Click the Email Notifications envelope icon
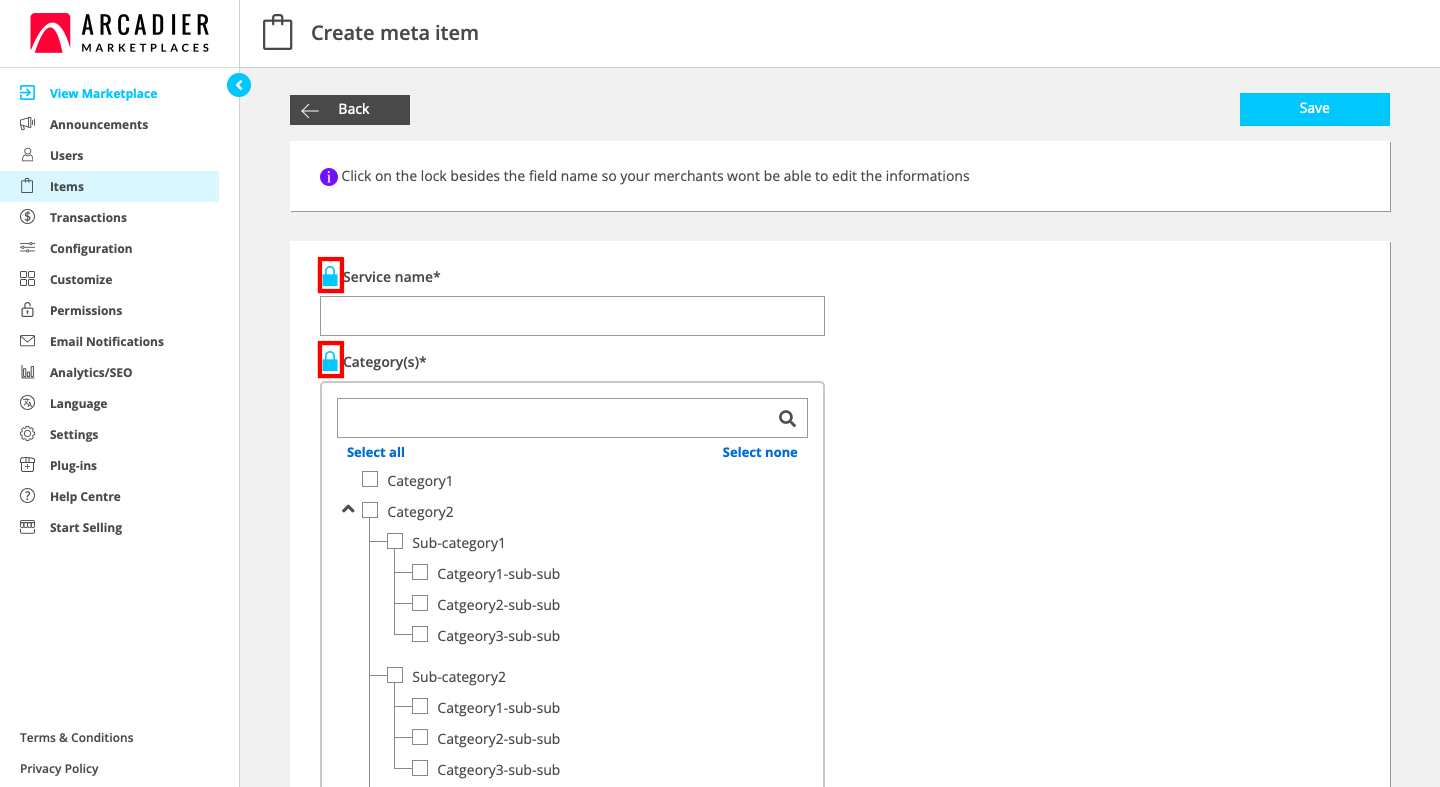This screenshot has height=787, width=1440. click(x=28, y=341)
